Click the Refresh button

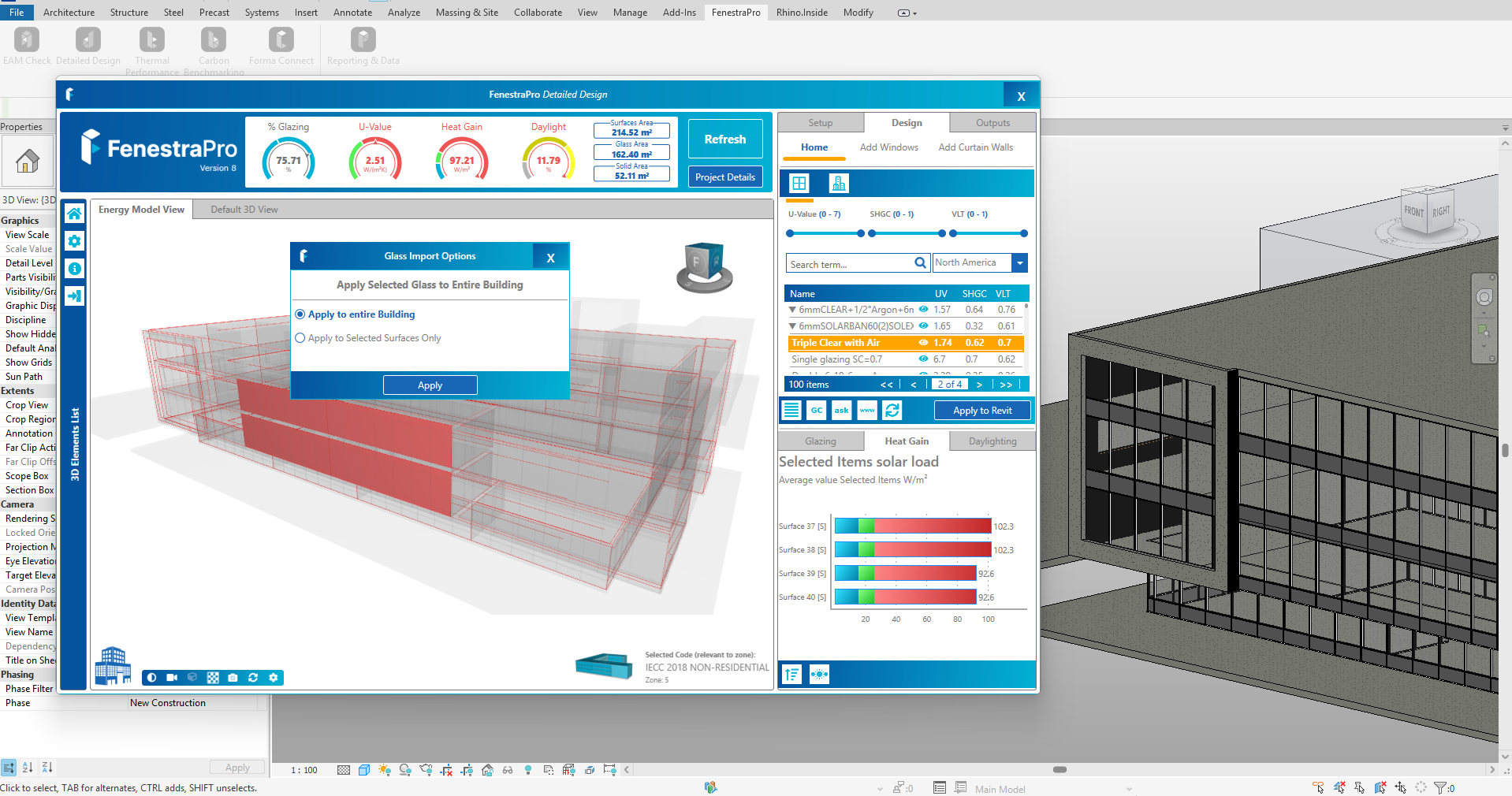[x=724, y=139]
